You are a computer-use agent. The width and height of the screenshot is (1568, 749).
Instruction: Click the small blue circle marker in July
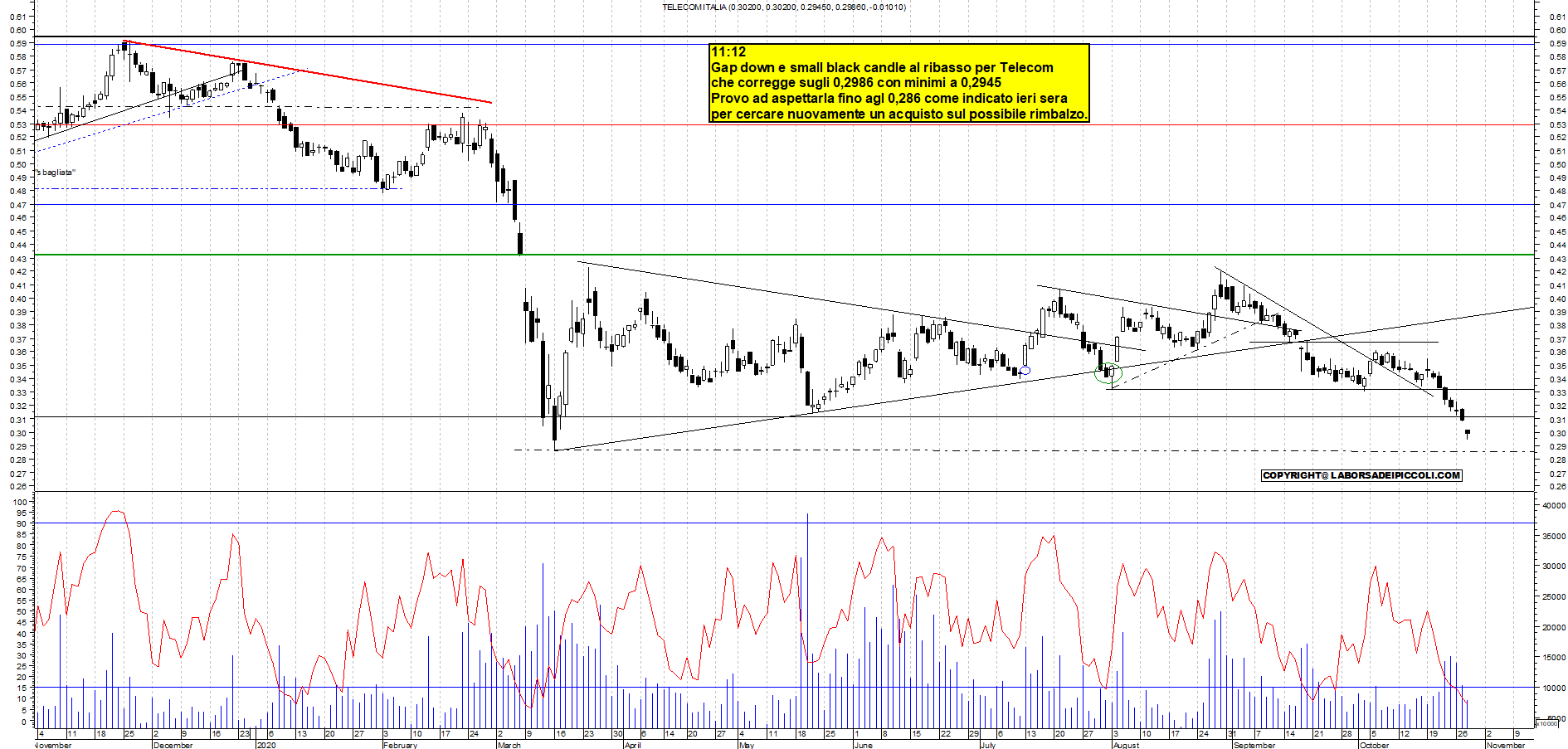click(x=1025, y=371)
